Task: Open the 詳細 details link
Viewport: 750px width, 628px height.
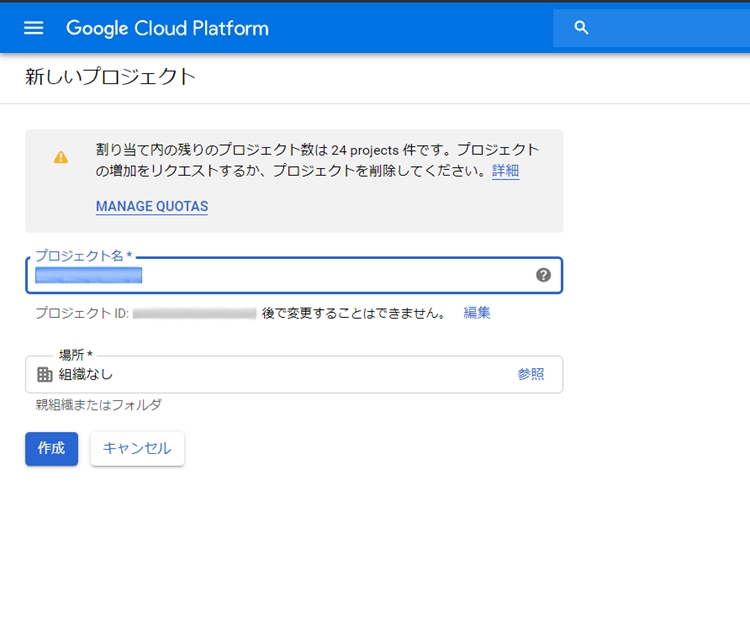Action: [505, 170]
